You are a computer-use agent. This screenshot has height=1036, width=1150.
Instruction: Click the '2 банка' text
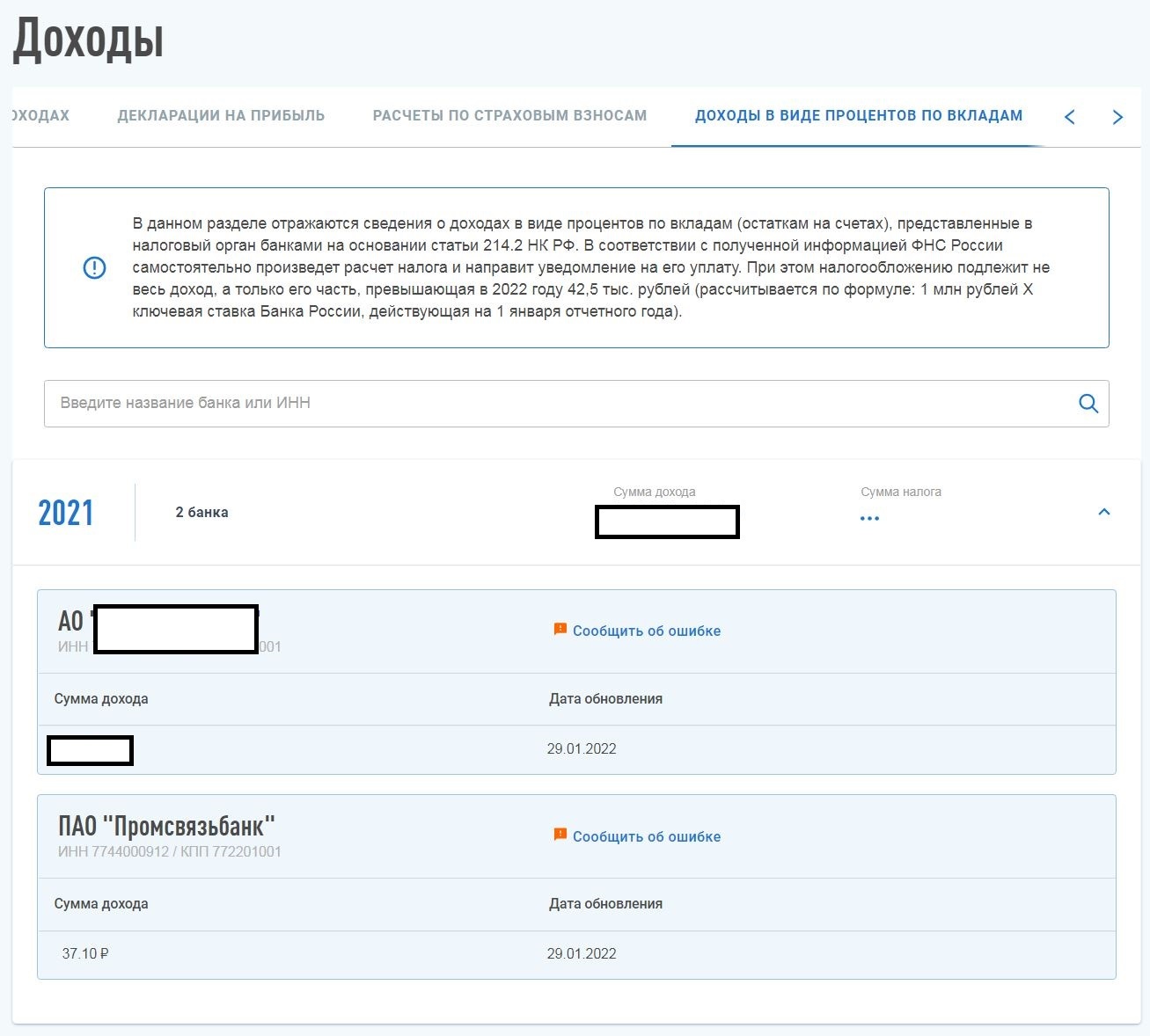201,512
